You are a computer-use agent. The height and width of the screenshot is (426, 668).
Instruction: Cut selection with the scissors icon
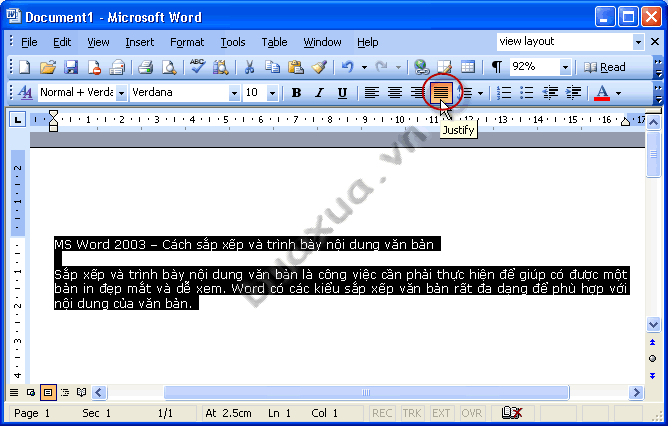[x=249, y=67]
